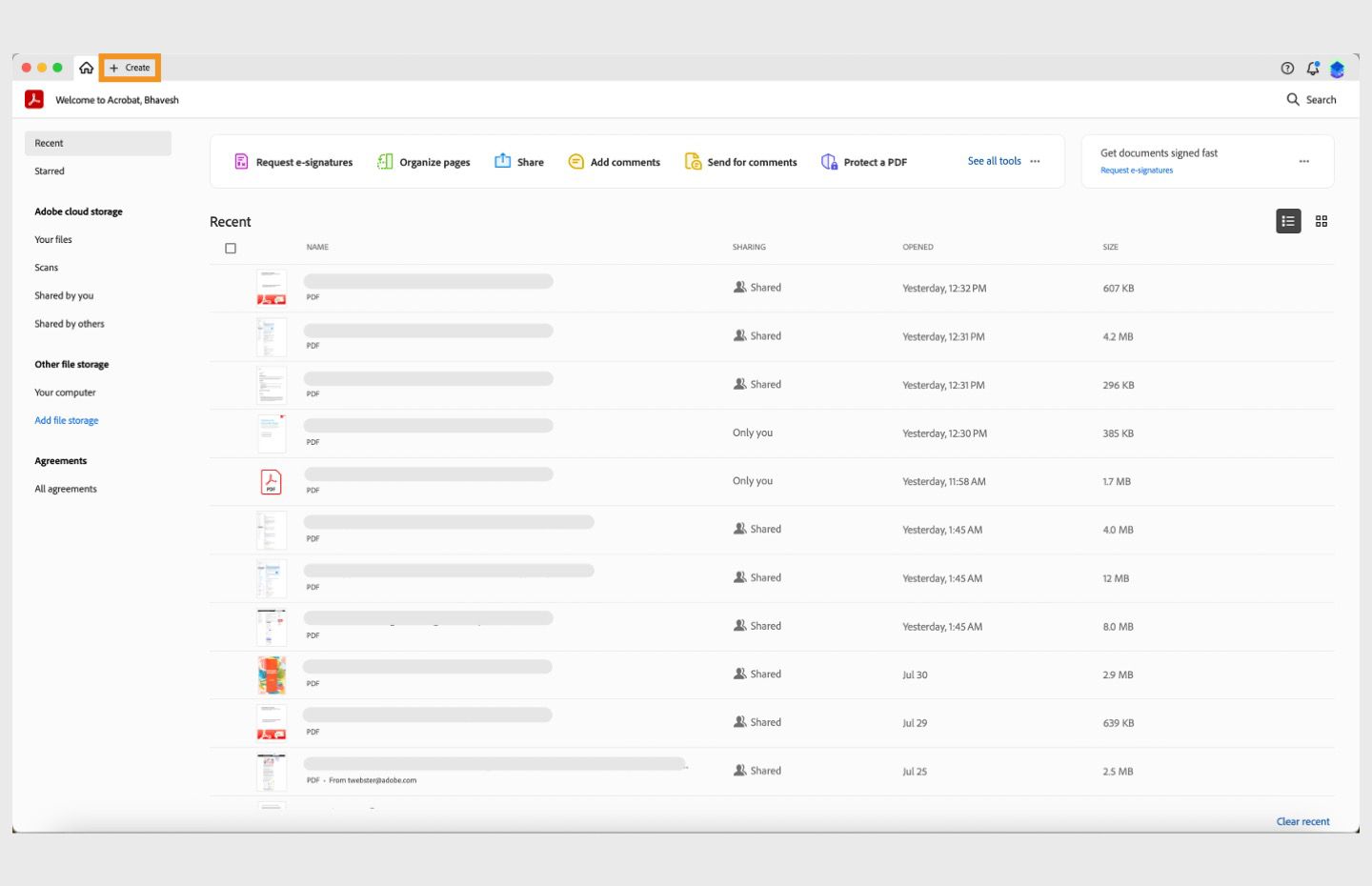Click the Create button
Image resolution: width=1372 pixels, height=886 pixels.
point(130,68)
